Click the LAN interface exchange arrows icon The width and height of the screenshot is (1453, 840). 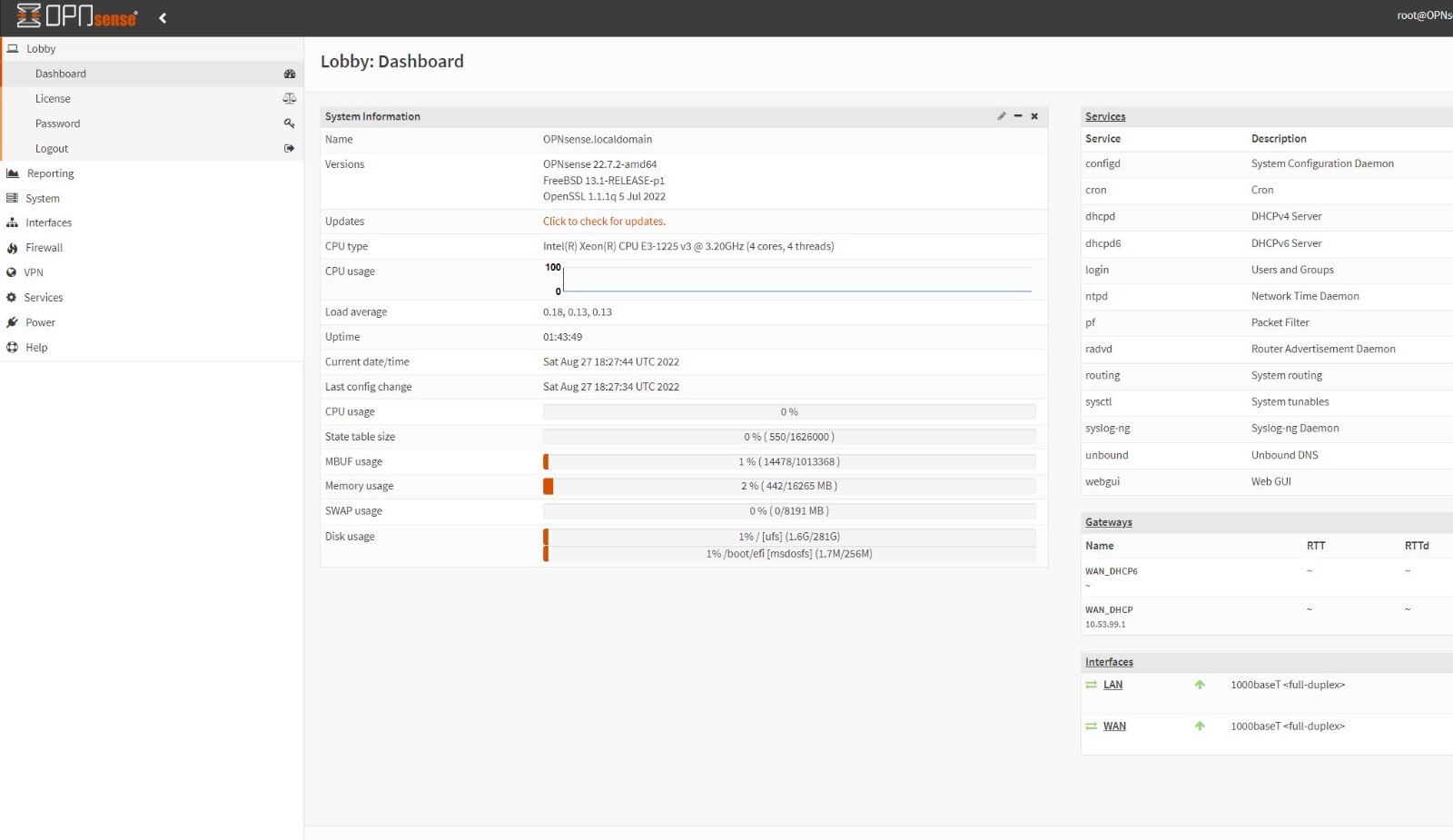(x=1091, y=685)
